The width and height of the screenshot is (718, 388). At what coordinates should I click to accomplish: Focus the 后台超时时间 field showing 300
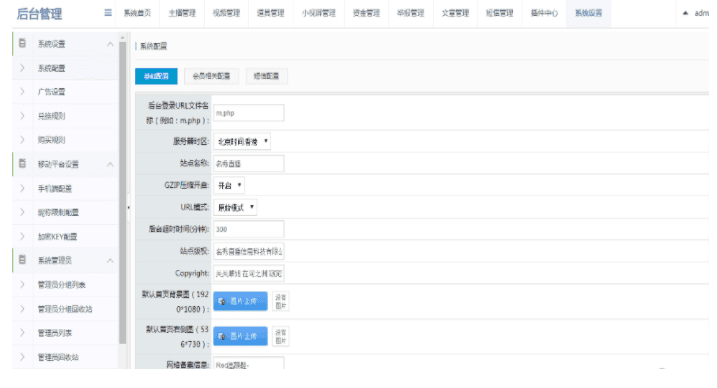coord(249,230)
